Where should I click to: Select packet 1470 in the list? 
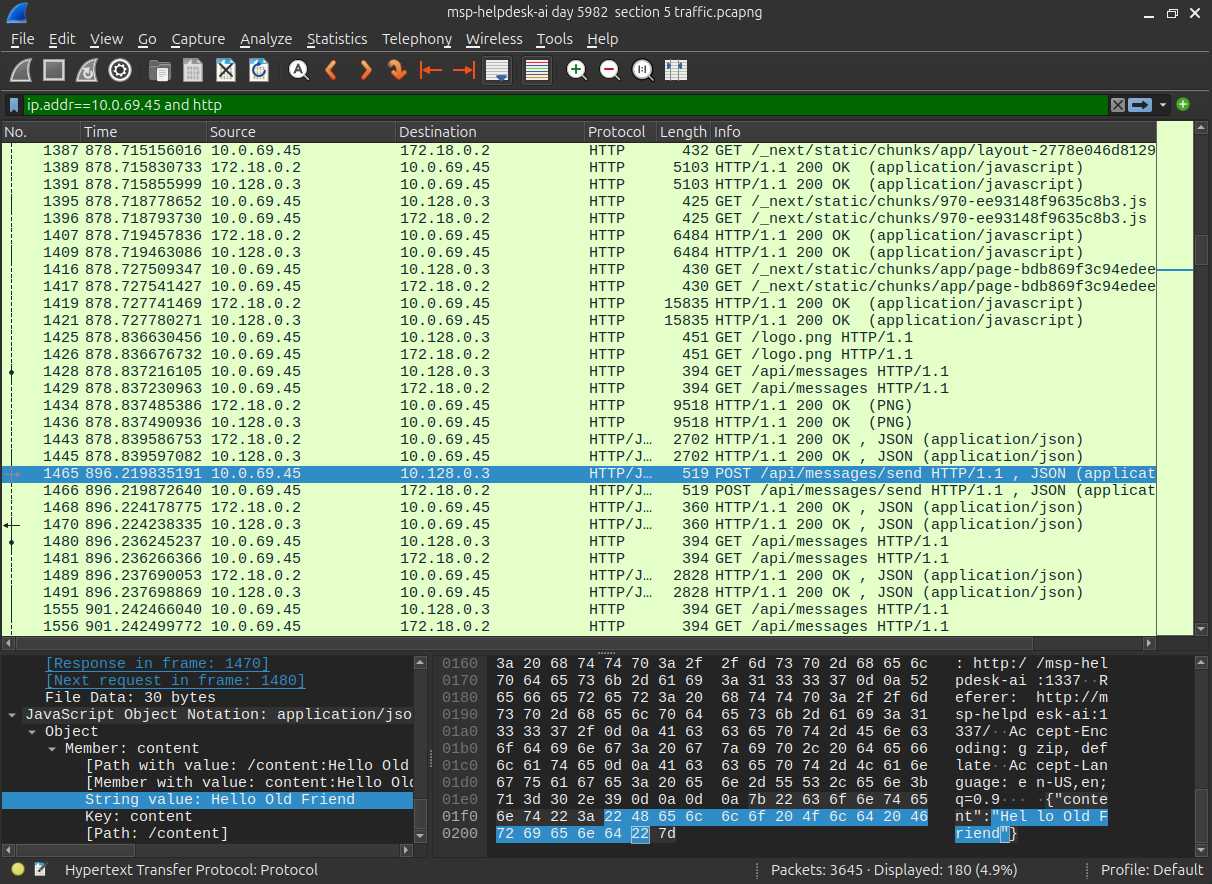pos(578,525)
